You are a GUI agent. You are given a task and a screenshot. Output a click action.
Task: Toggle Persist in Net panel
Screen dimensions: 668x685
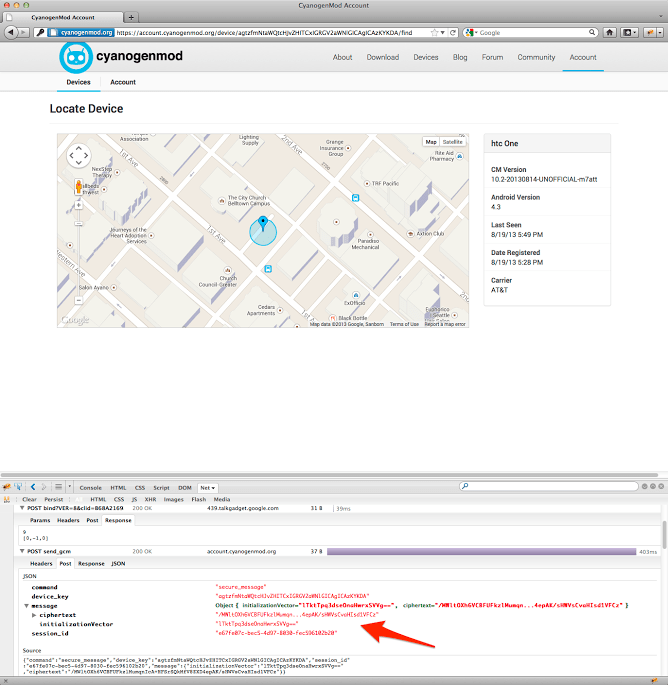tap(54, 499)
